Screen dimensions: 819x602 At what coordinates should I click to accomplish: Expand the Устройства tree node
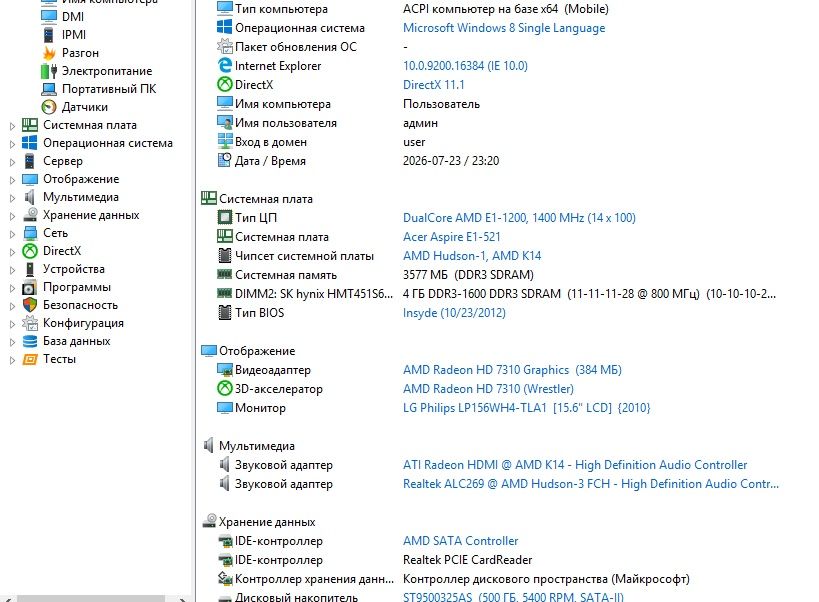click(x=12, y=270)
